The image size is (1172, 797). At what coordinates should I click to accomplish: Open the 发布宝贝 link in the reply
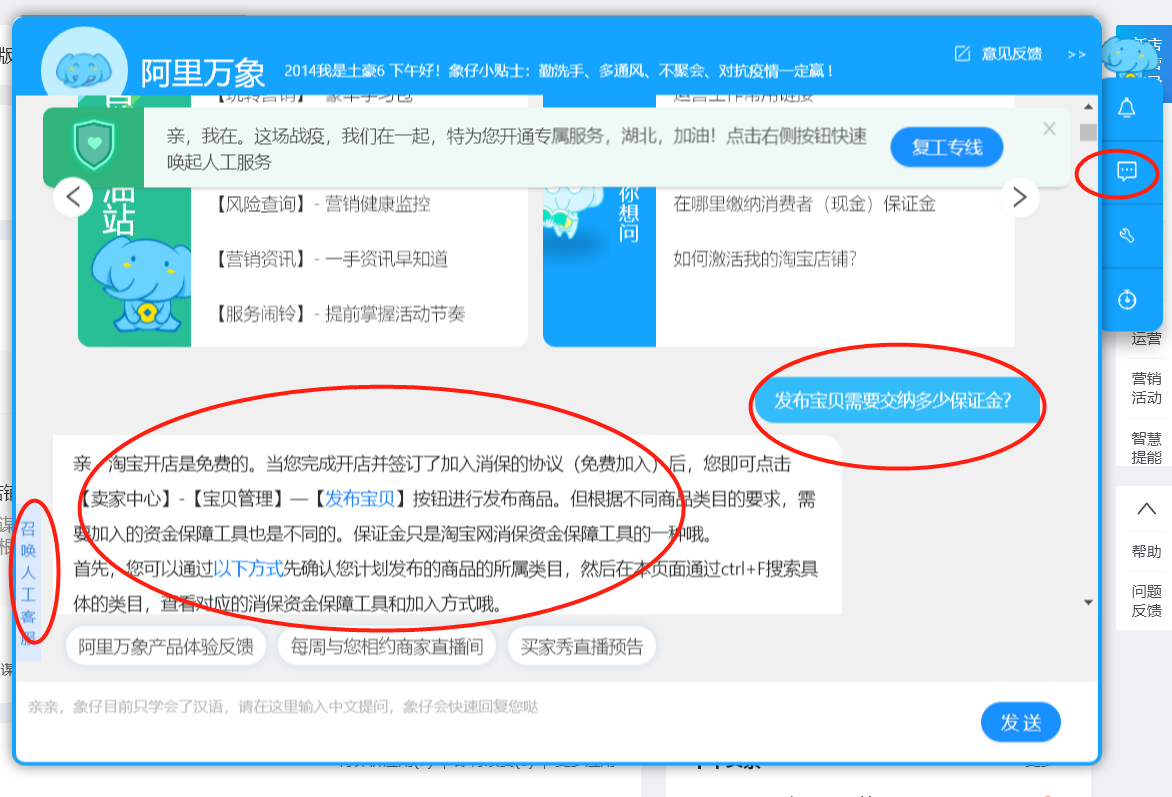[359, 499]
